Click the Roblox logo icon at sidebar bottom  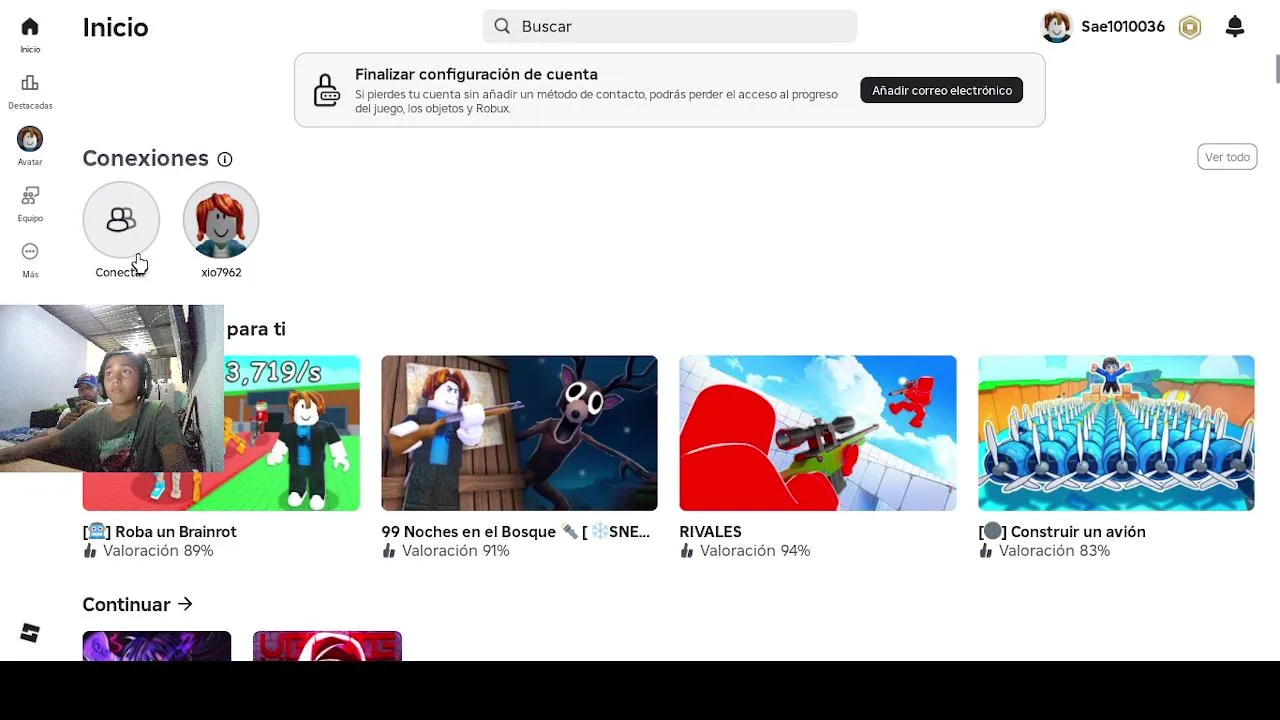[x=30, y=632]
